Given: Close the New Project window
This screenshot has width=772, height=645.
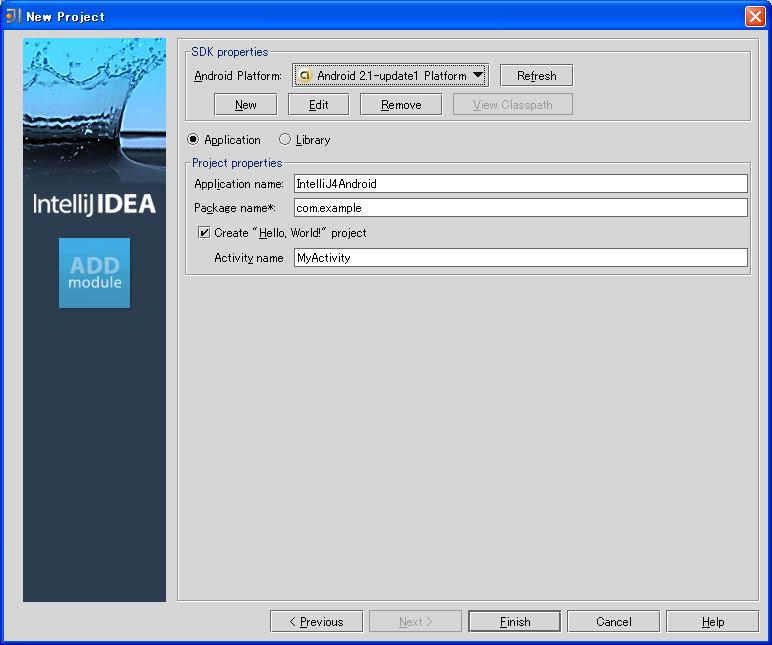Looking at the screenshot, I should click(x=755, y=16).
